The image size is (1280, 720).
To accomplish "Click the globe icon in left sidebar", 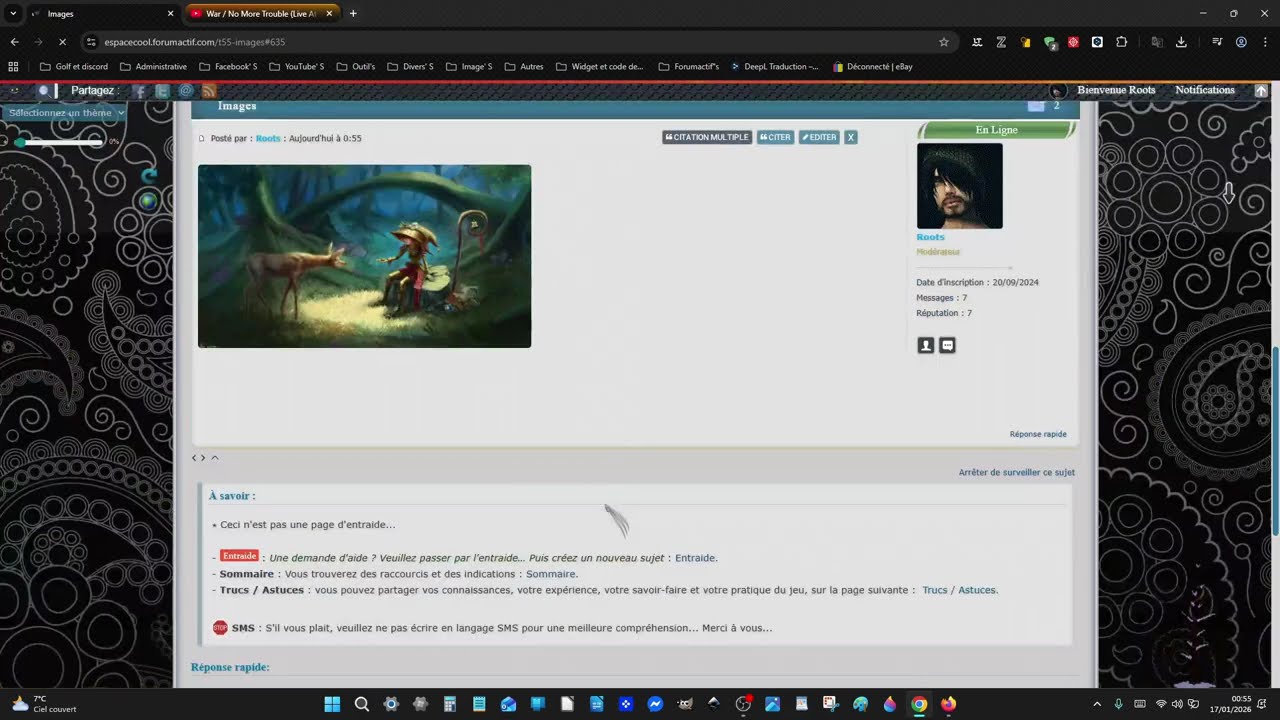I will 148,201.
